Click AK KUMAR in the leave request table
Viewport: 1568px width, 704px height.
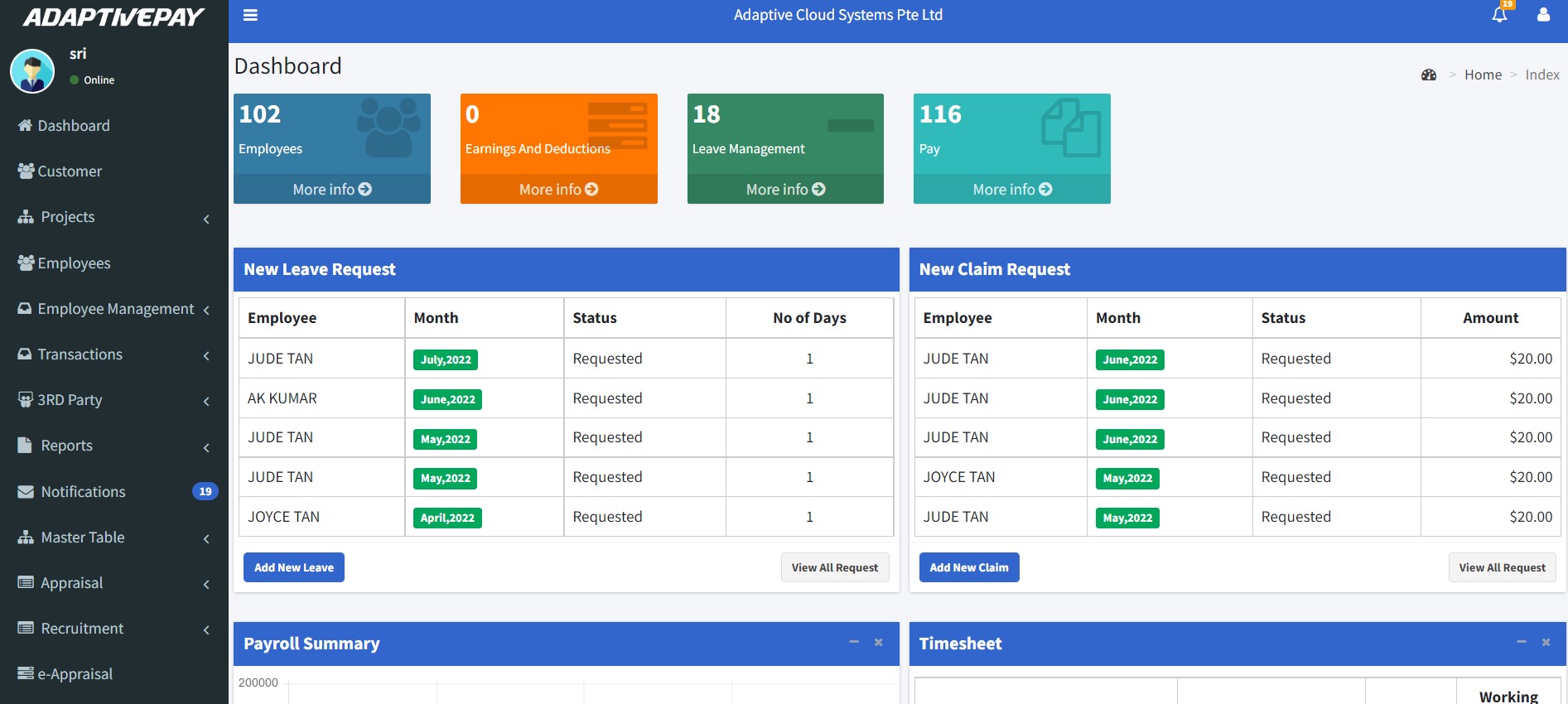click(x=282, y=398)
